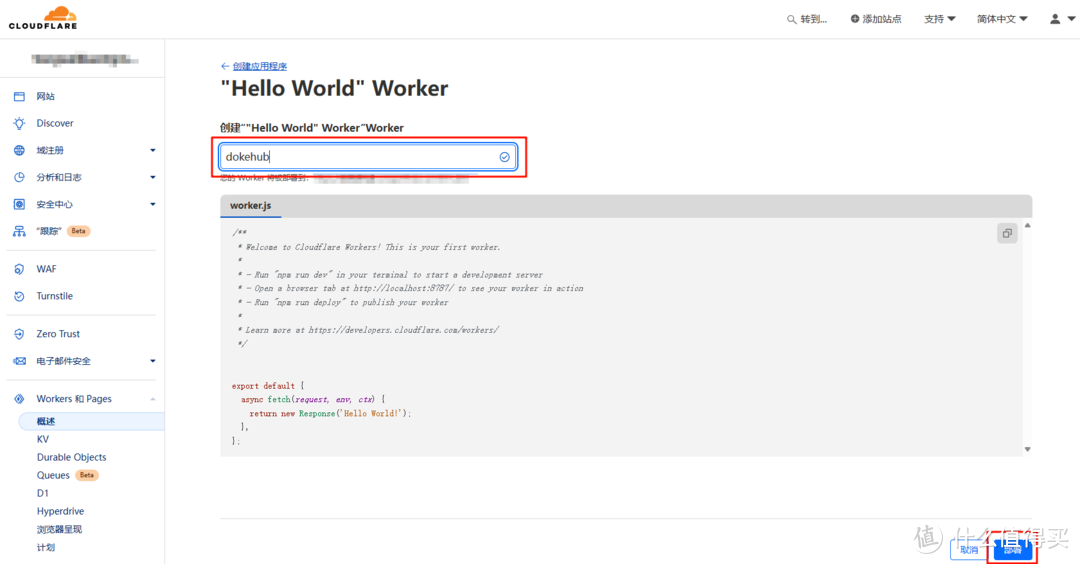Click code editor scrollbar up arrow
Screen dimensions: 1080x564
click(1027, 226)
